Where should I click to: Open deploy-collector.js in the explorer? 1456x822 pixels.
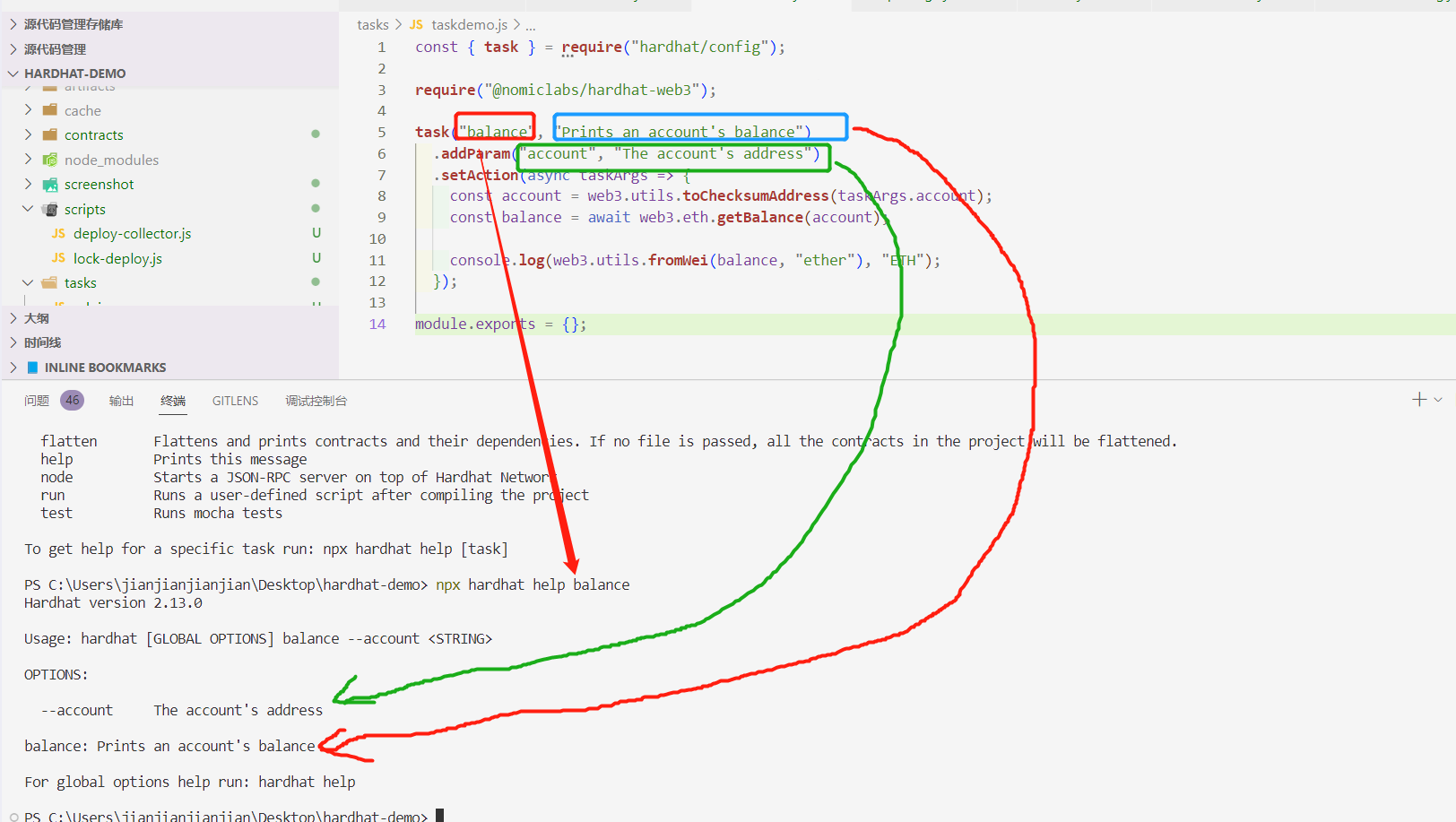point(133,233)
